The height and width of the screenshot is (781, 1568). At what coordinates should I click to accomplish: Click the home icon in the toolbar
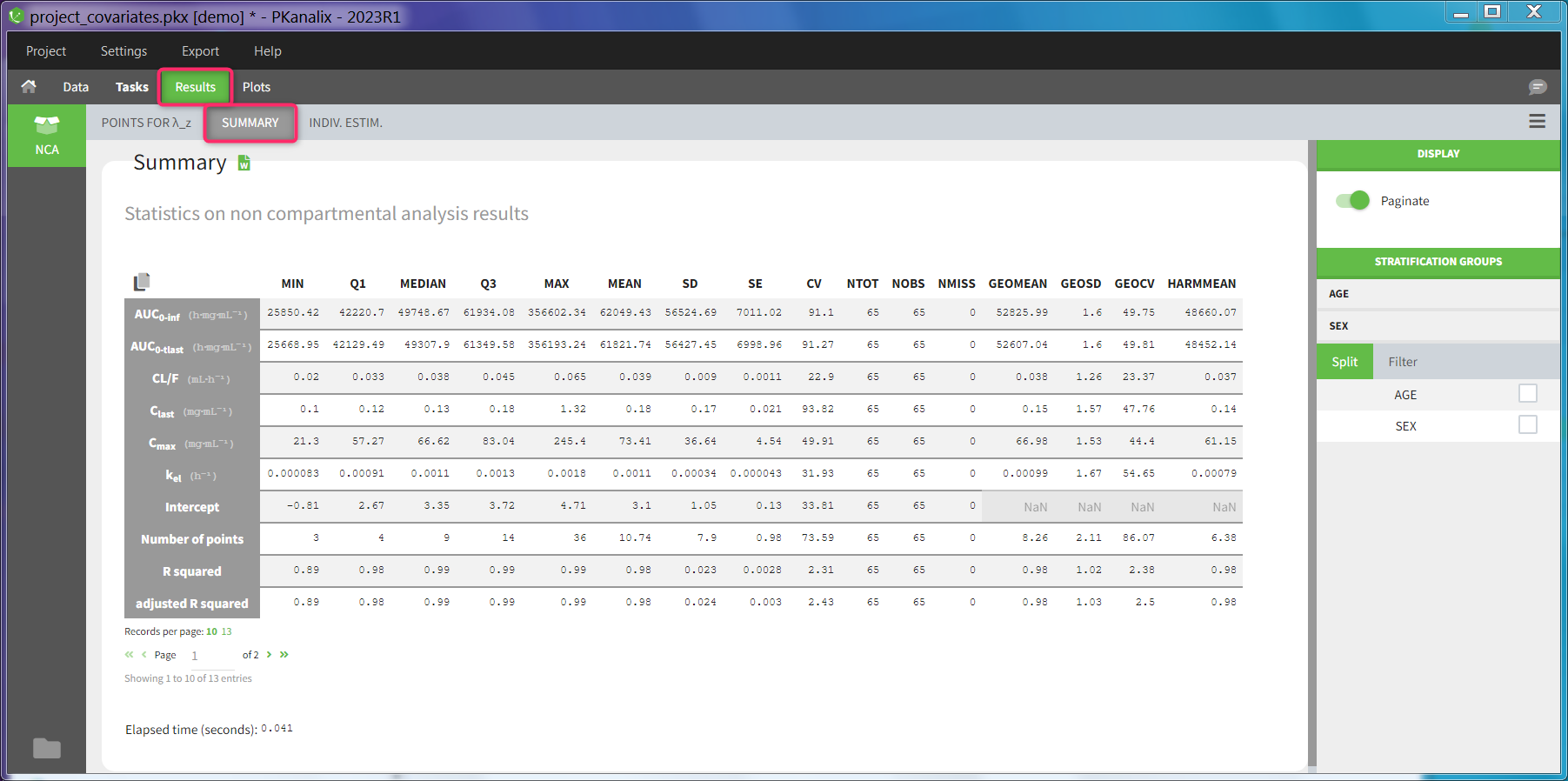(29, 86)
